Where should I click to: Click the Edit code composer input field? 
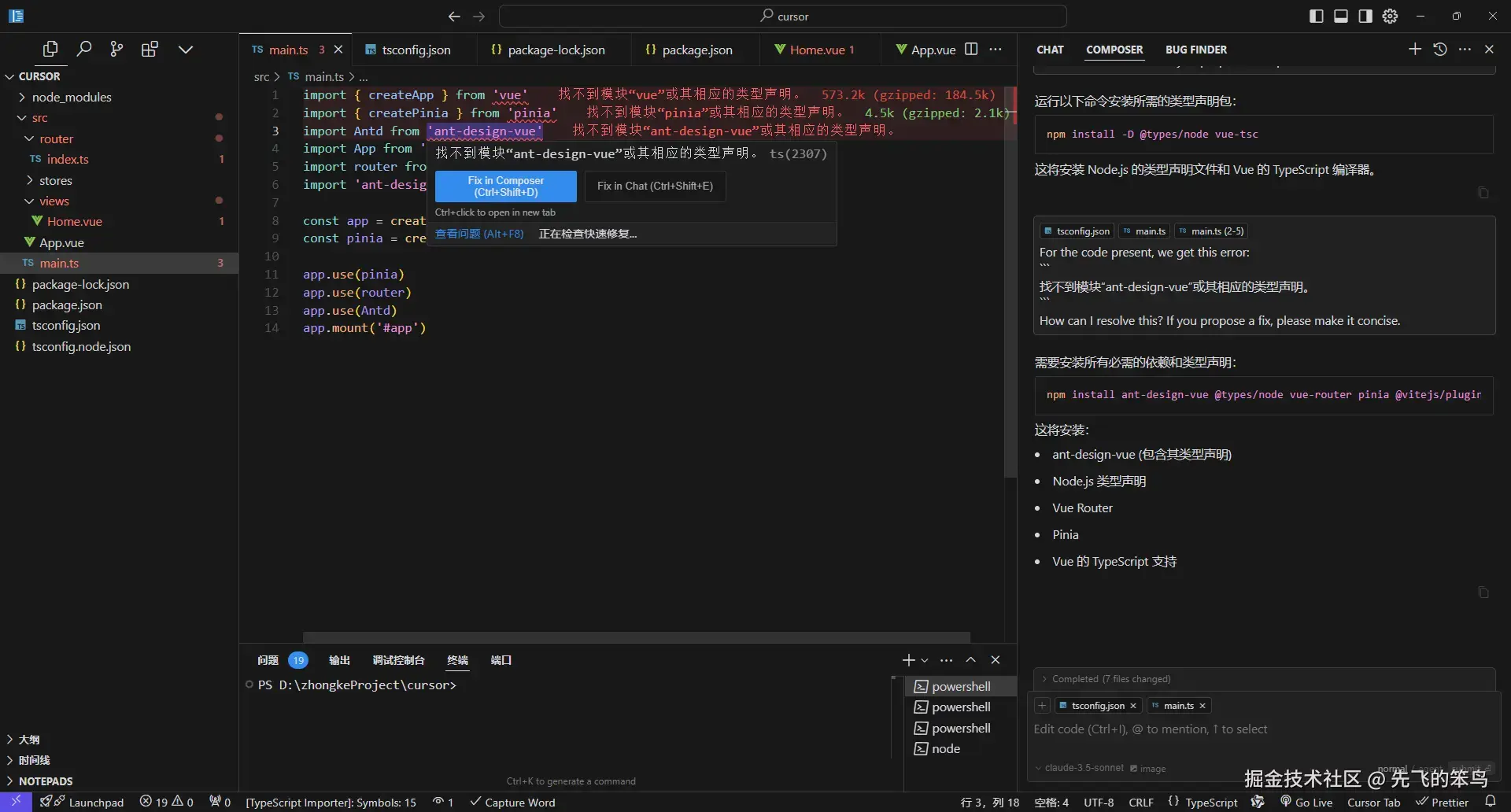pos(1264,729)
